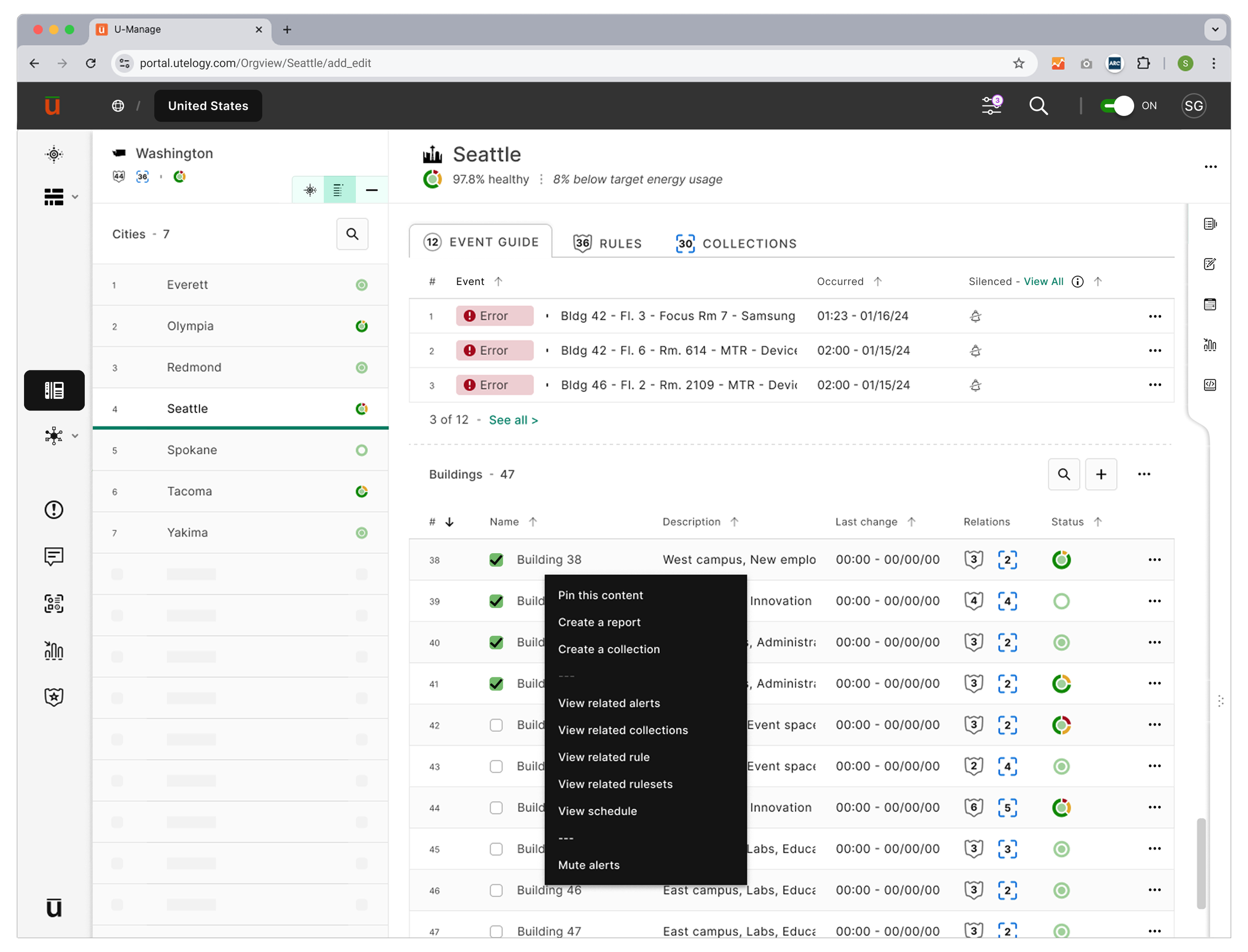Screen dimensions: 1248x952
Task: Check the checkbox in row 42
Action: tap(496, 725)
